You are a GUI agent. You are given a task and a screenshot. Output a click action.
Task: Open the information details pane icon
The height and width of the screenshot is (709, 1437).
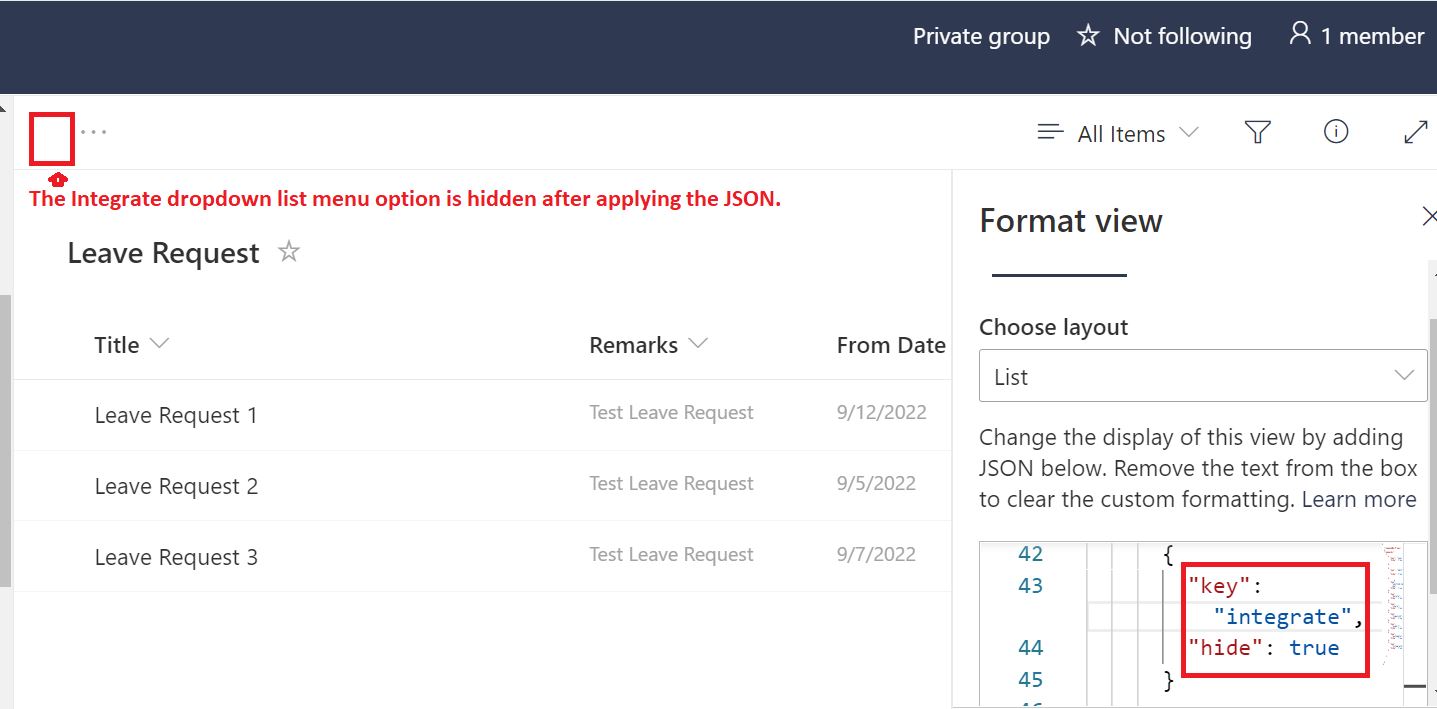point(1336,132)
